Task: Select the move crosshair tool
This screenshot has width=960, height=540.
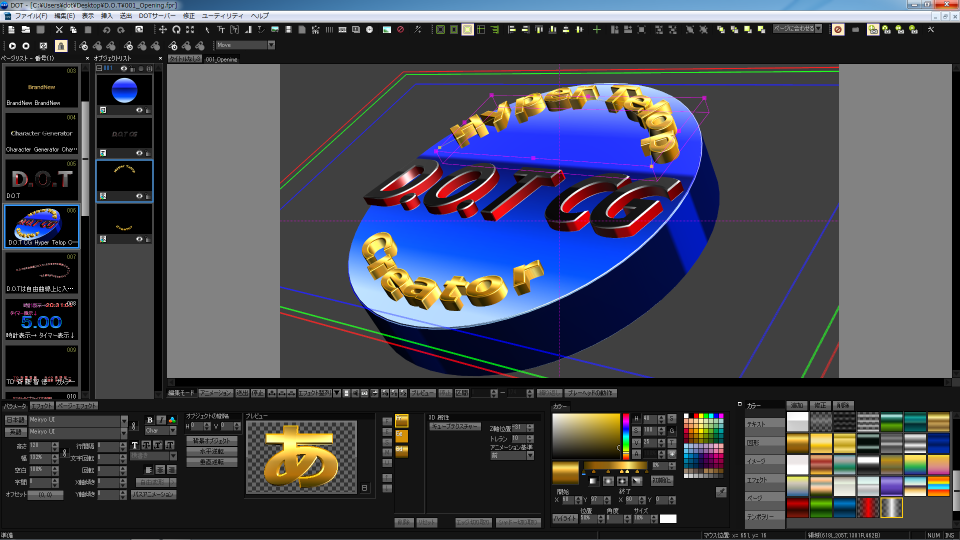Action: (x=163, y=29)
